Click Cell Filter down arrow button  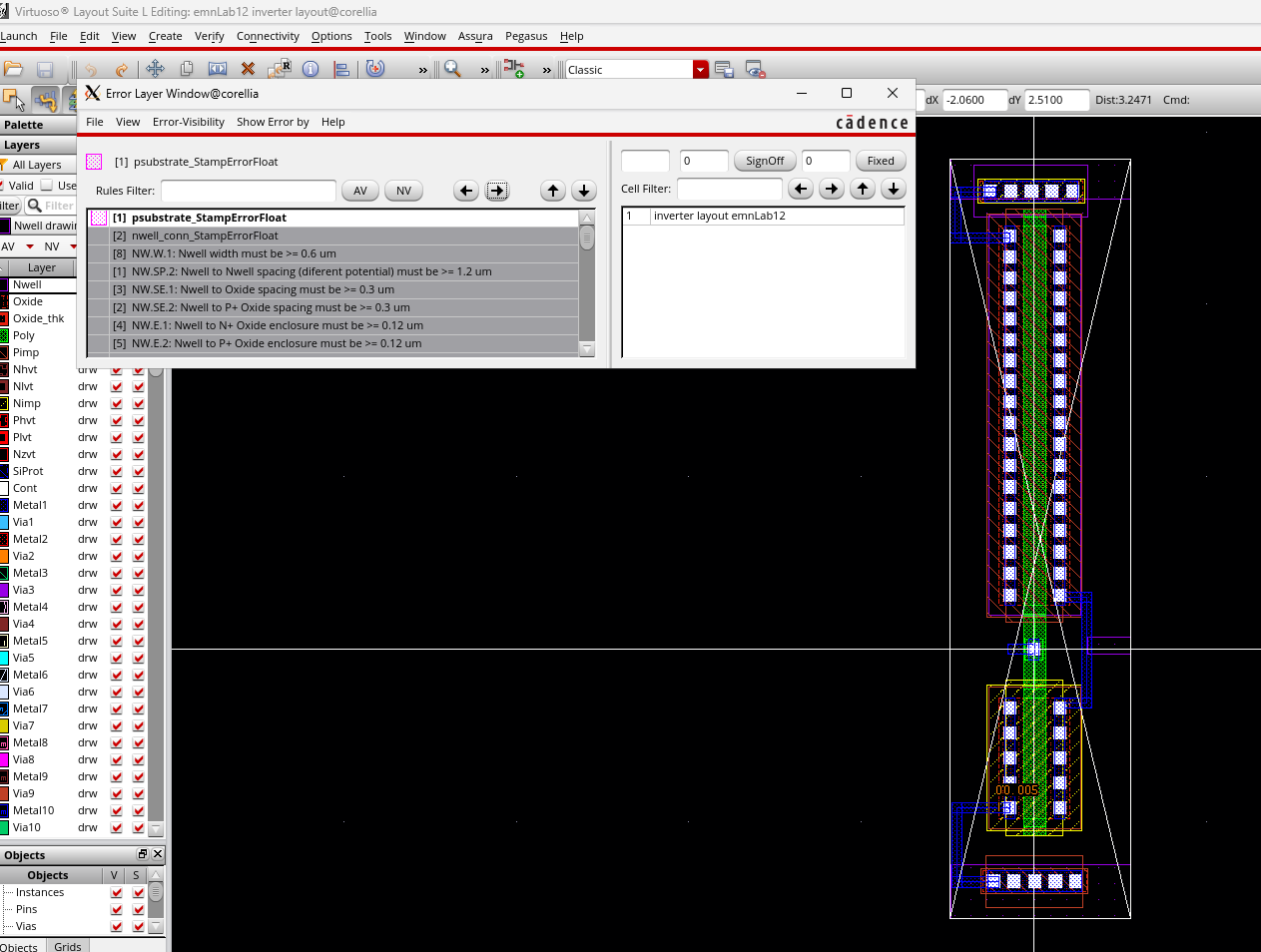(x=894, y=189)
